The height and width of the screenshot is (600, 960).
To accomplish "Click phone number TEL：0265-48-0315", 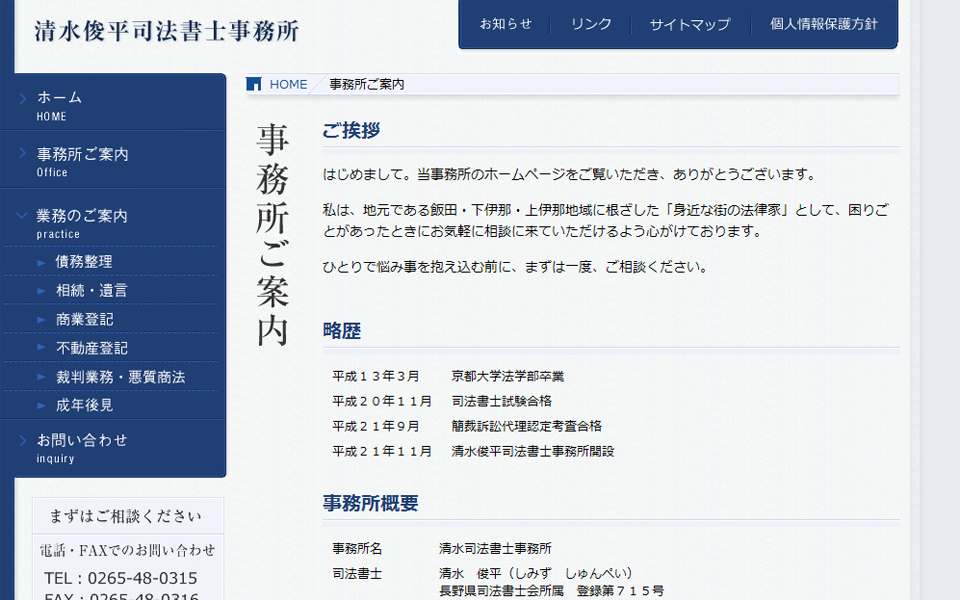I will pyautogui.click(x=121, y=578).
